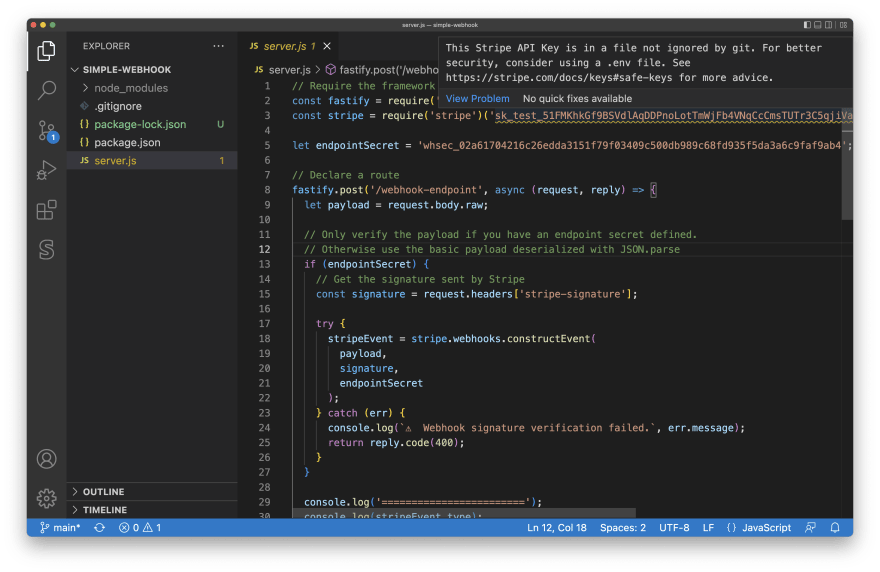This screenshot has height=572, width=880.
Task: Click the fastify.post breadcrumb symbol
Action: 382,70
